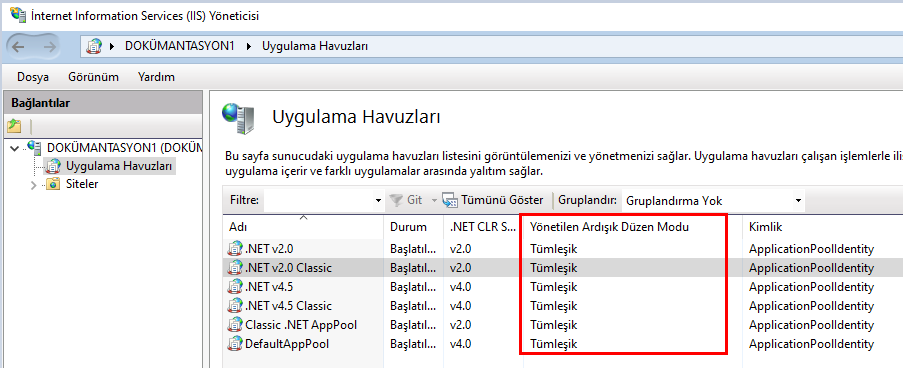
Task: Select the Classic .NET AppPool name
Action: click(x=301, y=325)
